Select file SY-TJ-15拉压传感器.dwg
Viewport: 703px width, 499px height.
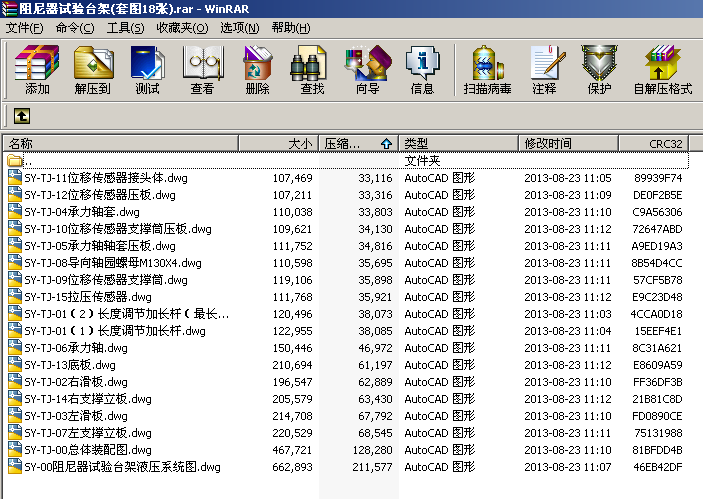pos(88,297)
